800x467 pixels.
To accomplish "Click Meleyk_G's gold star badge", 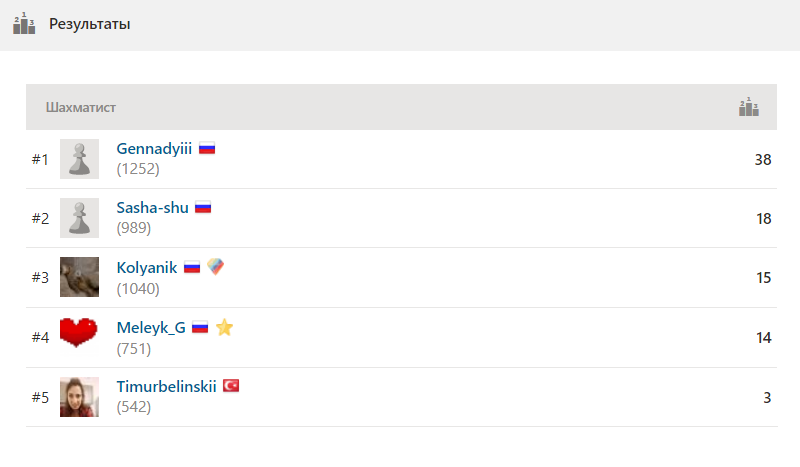I will click(224, 327).
